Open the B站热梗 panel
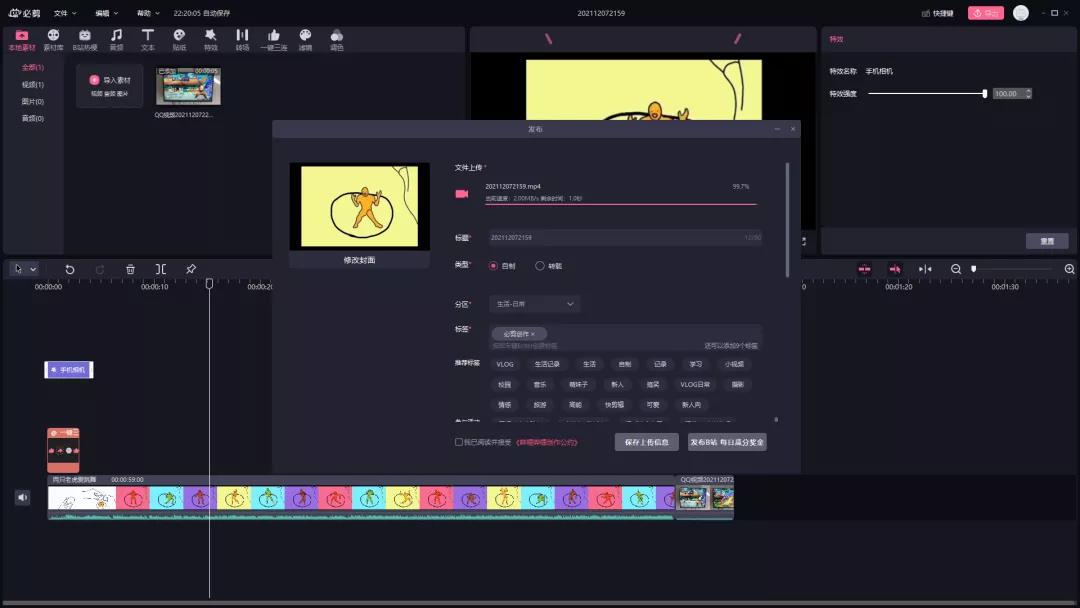The image size is (1080, 608). tap(85, 37)
